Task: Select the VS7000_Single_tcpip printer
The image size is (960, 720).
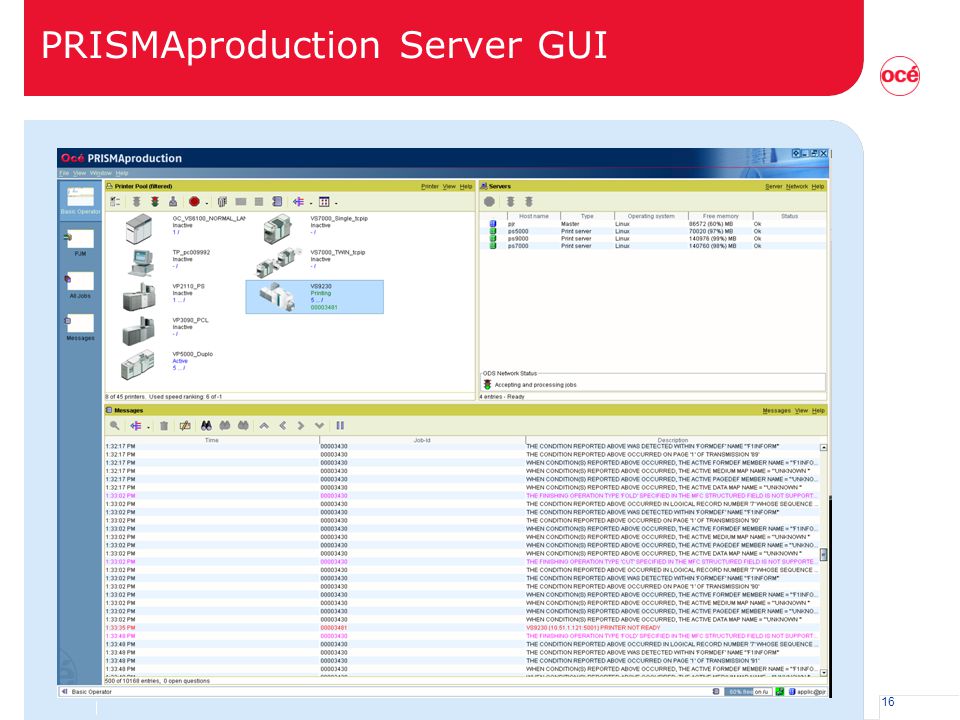Action: coord(316,229)
